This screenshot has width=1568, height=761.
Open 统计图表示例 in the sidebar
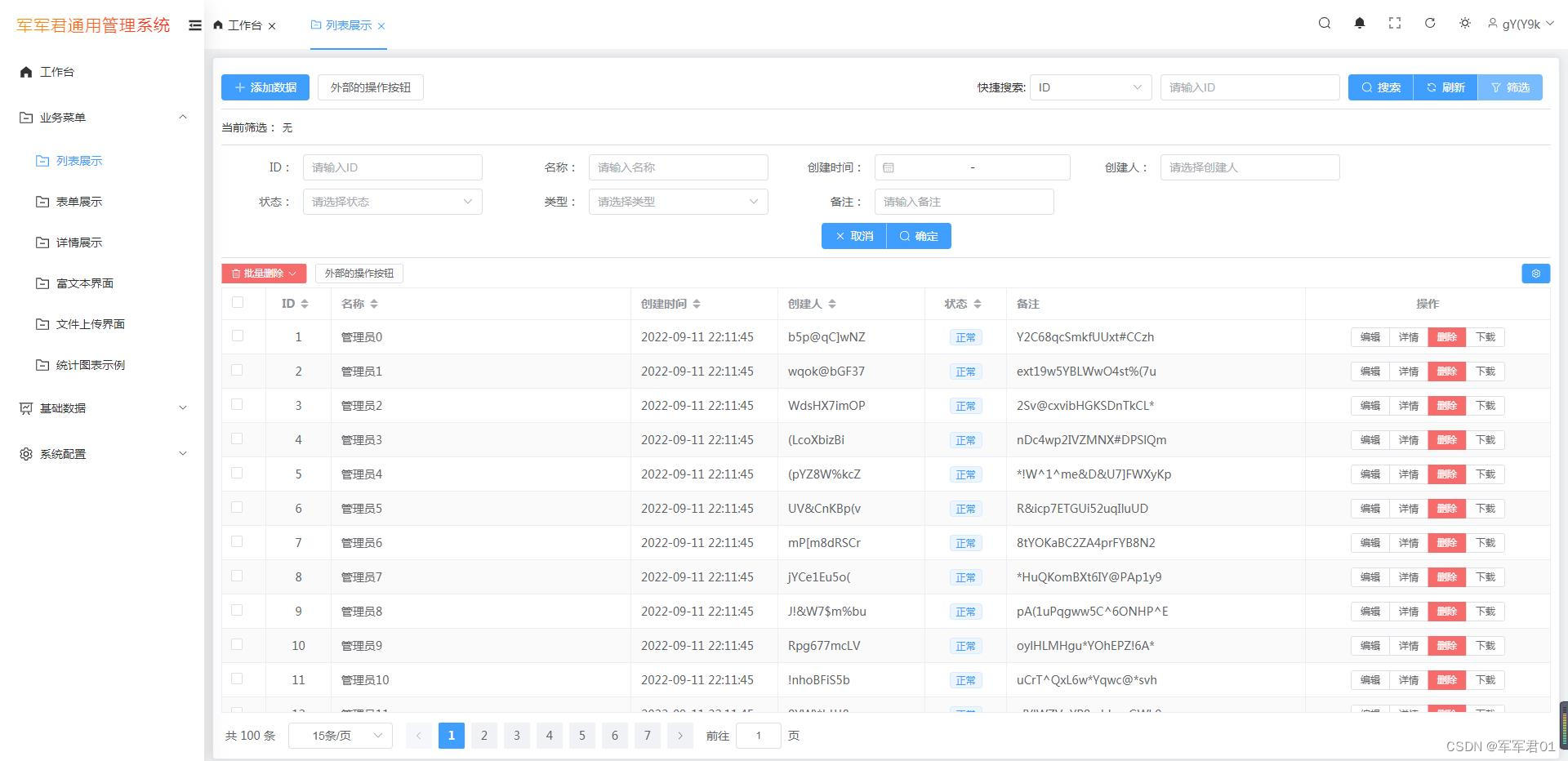click(x=91, y=365)
